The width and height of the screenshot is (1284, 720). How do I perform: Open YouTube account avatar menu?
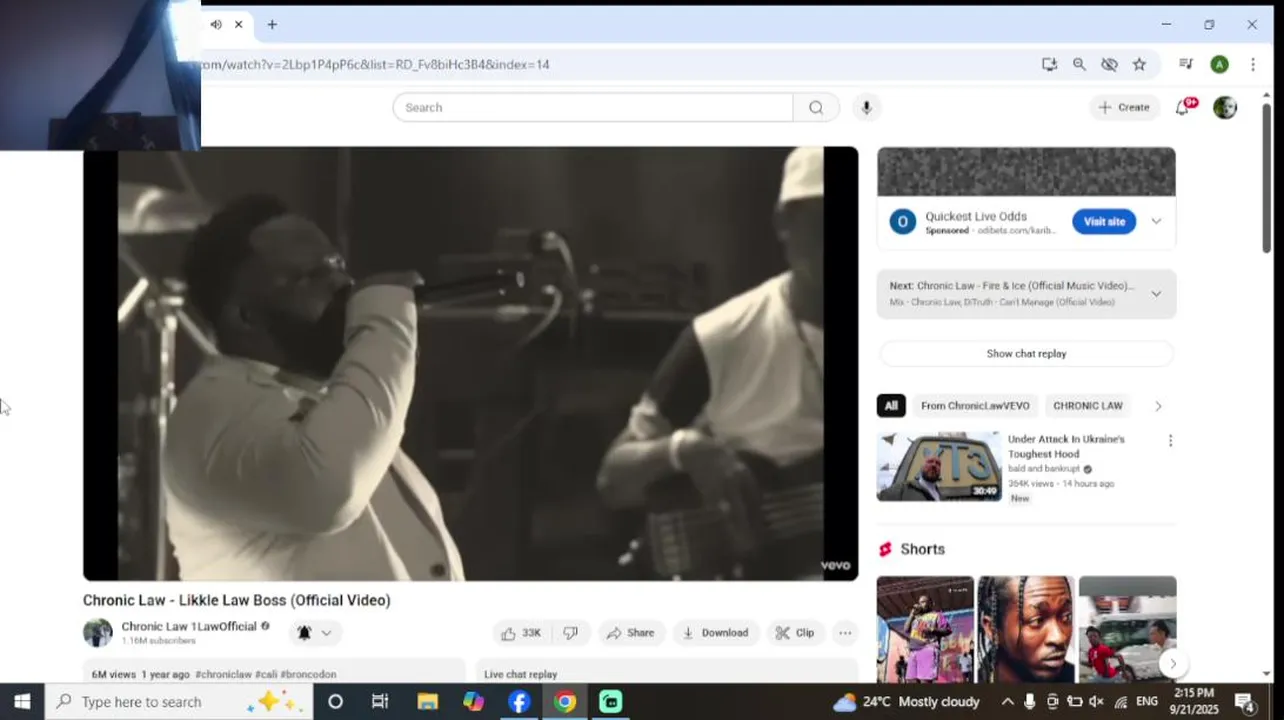1225,107
